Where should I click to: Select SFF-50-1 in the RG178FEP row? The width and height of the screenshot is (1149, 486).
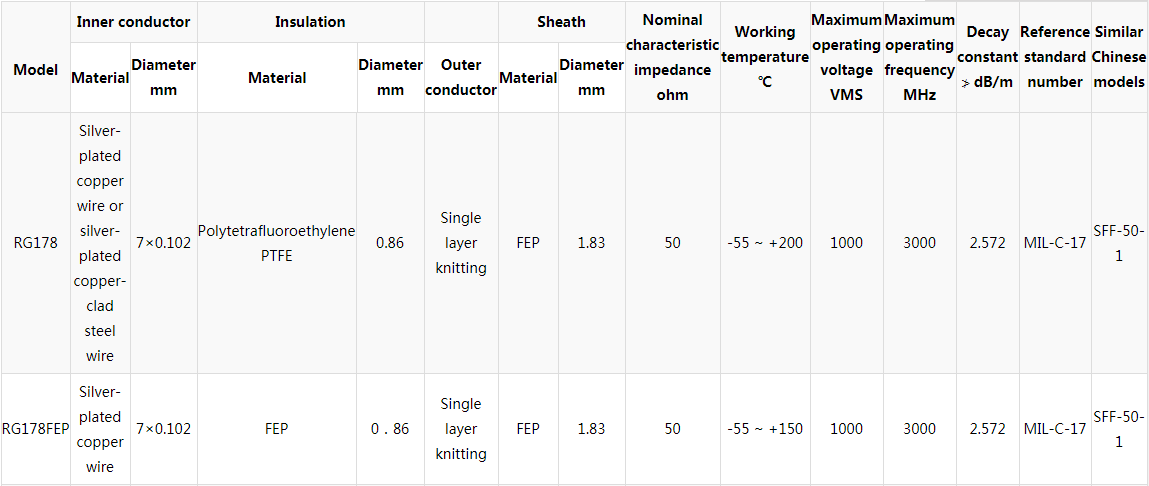pos(1120,429)
